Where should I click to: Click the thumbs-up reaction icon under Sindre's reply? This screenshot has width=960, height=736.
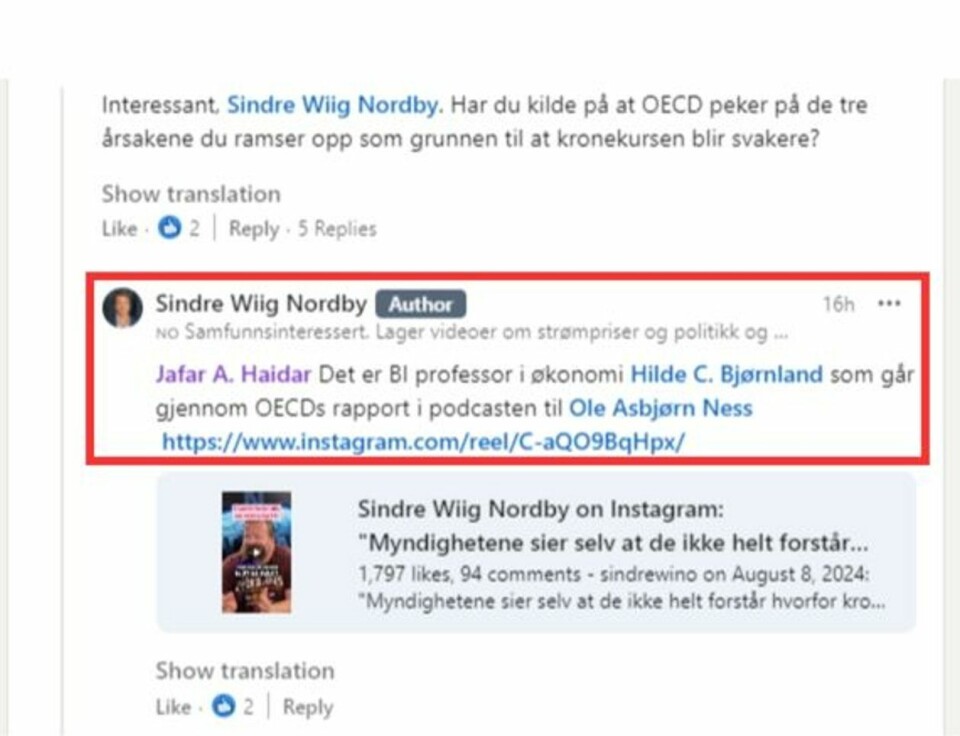pos(223,707)
